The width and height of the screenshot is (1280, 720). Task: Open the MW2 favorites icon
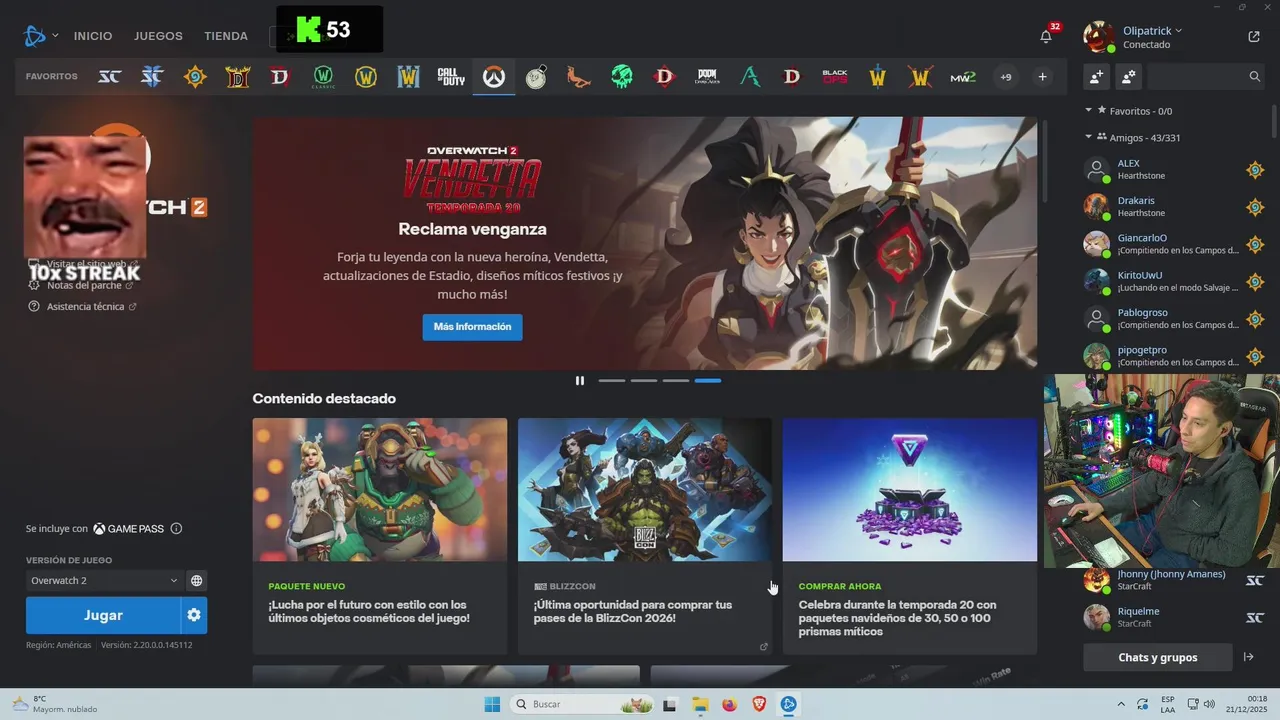(963, 77)
